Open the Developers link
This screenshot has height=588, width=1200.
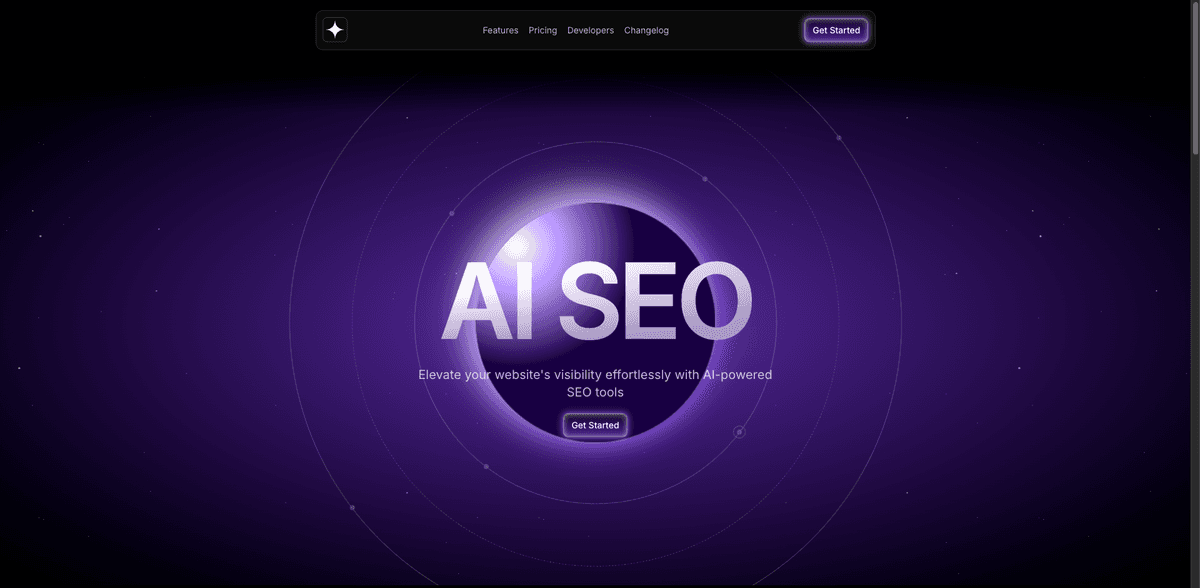(x=590, y=30)
